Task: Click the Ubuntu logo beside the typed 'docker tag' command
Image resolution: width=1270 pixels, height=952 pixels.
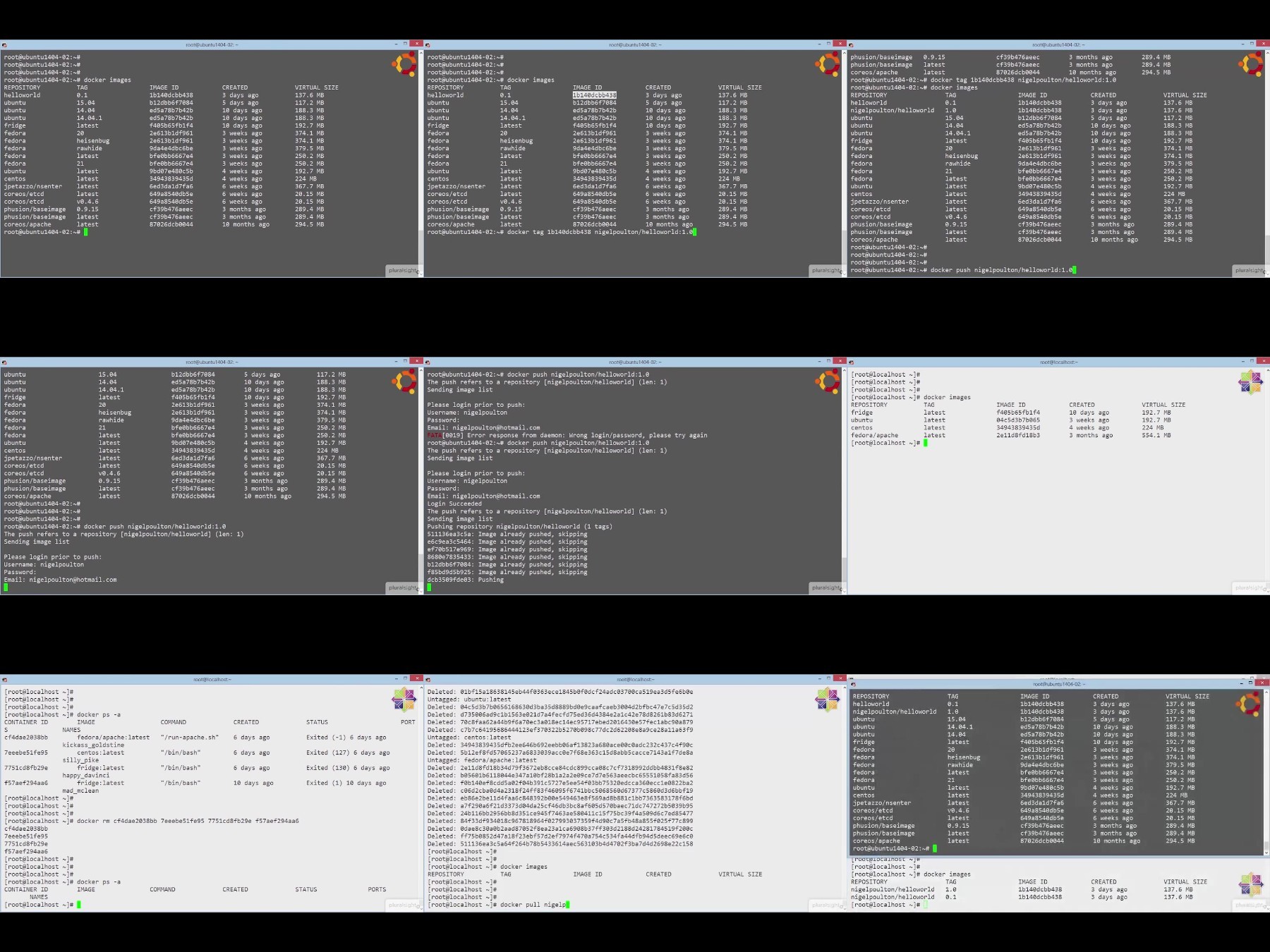Action: [x=828, y=64]
